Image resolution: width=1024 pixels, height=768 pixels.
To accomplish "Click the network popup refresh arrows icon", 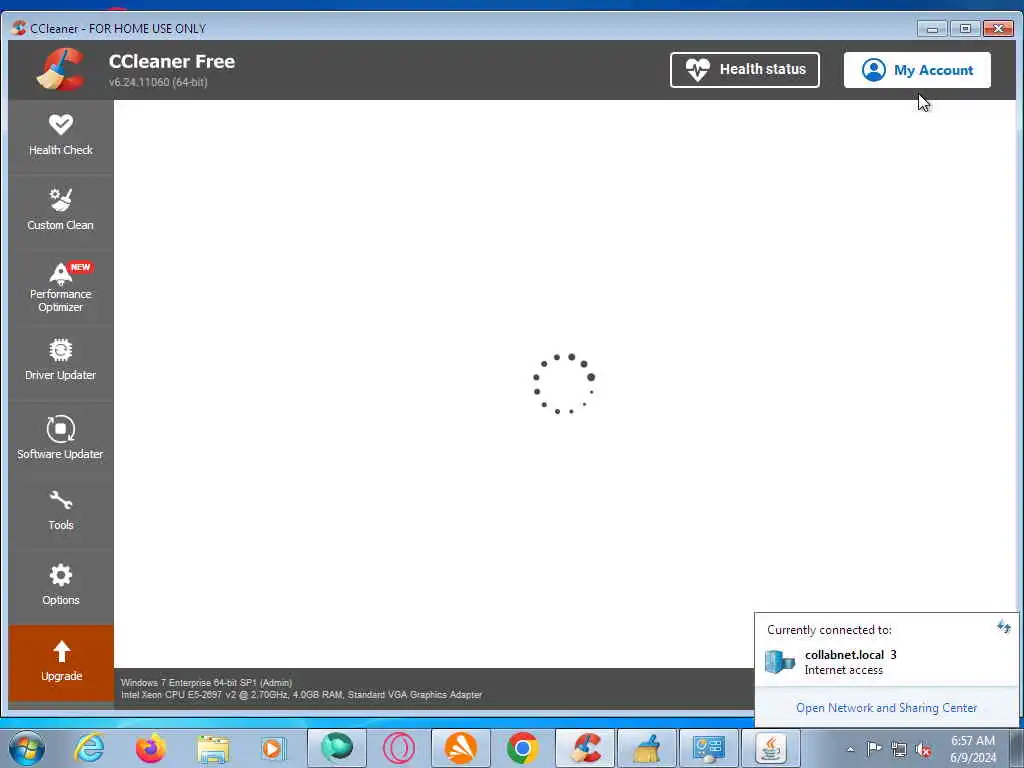I will click(1004, 628).
